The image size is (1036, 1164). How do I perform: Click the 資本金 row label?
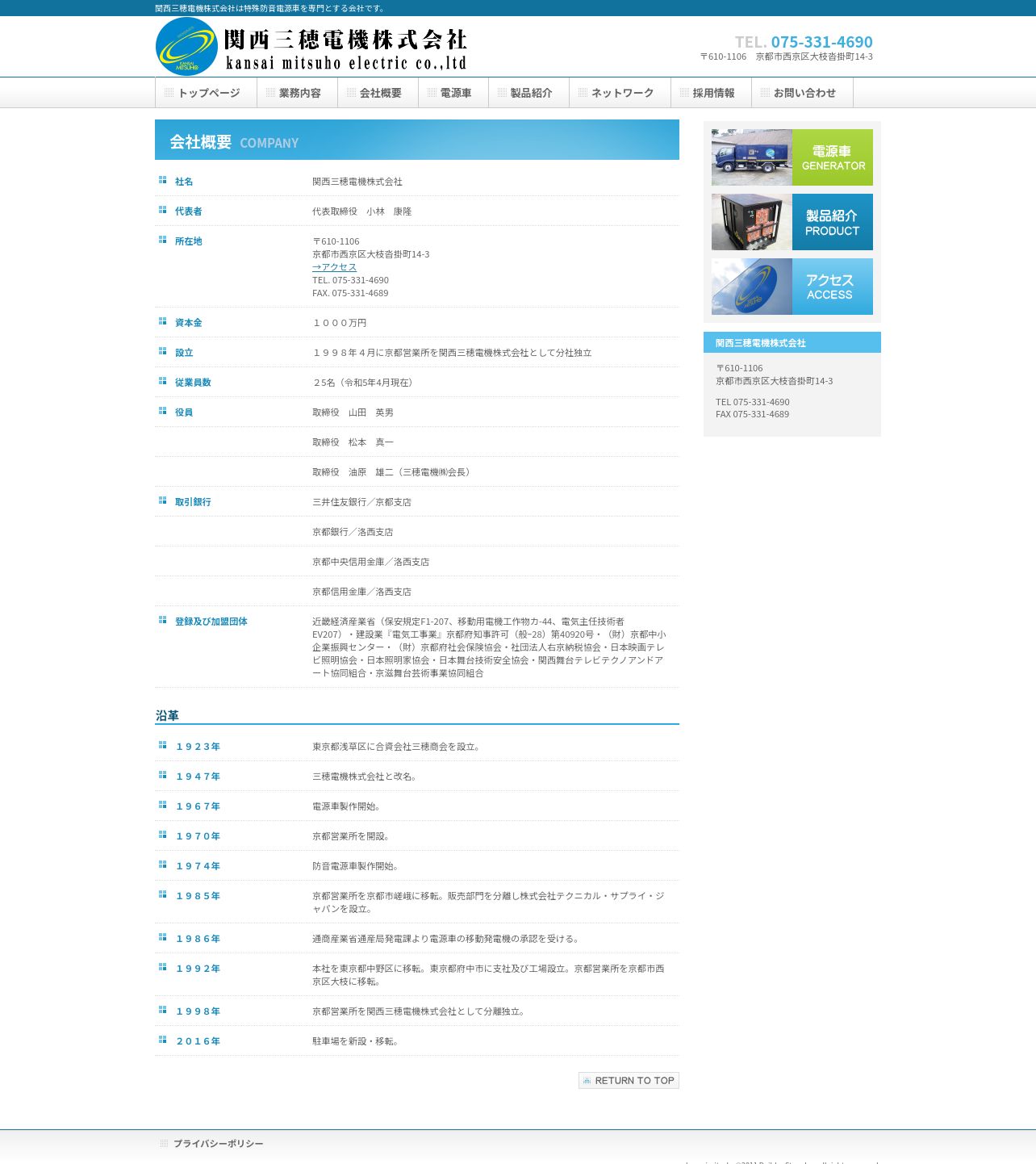(x=189, y=323)
